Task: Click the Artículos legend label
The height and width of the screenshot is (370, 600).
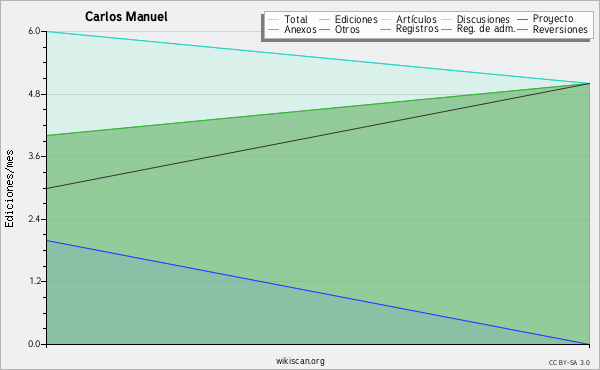Action: 416,19
